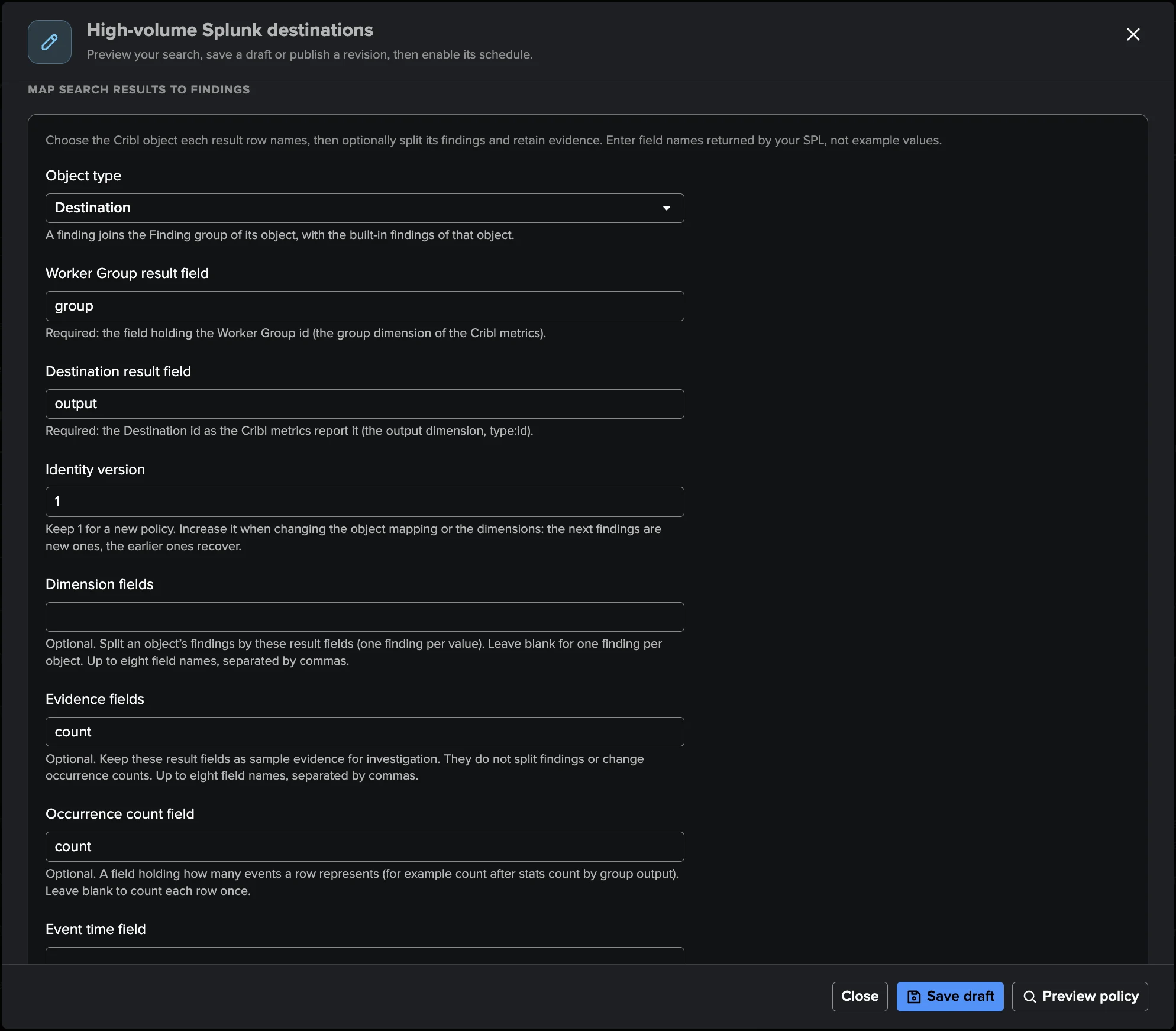Click the 'Occurrence count field' label
The width and height of the screenshot is (1176, 1031).
pos(120,814)
